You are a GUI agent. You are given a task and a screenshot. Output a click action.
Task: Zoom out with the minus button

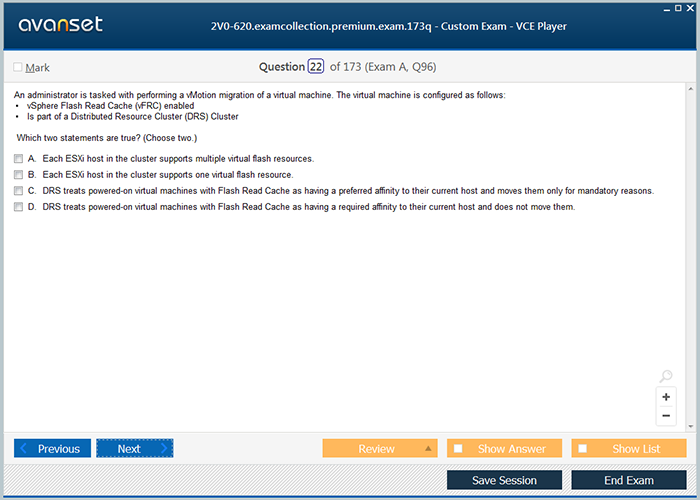click(x=666, y=416)
